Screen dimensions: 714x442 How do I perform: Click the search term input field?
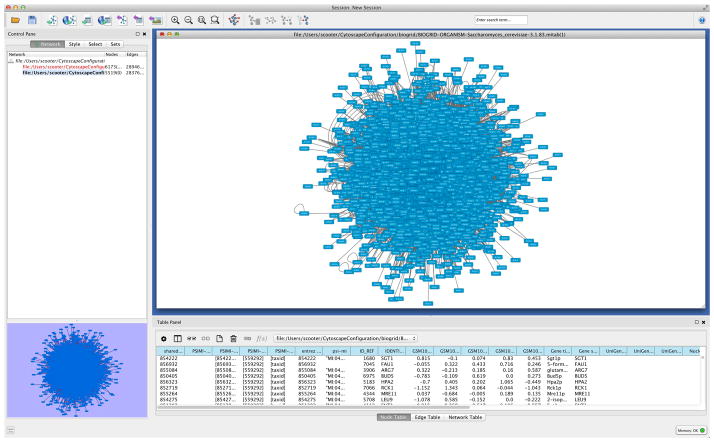tap(500, 20)
